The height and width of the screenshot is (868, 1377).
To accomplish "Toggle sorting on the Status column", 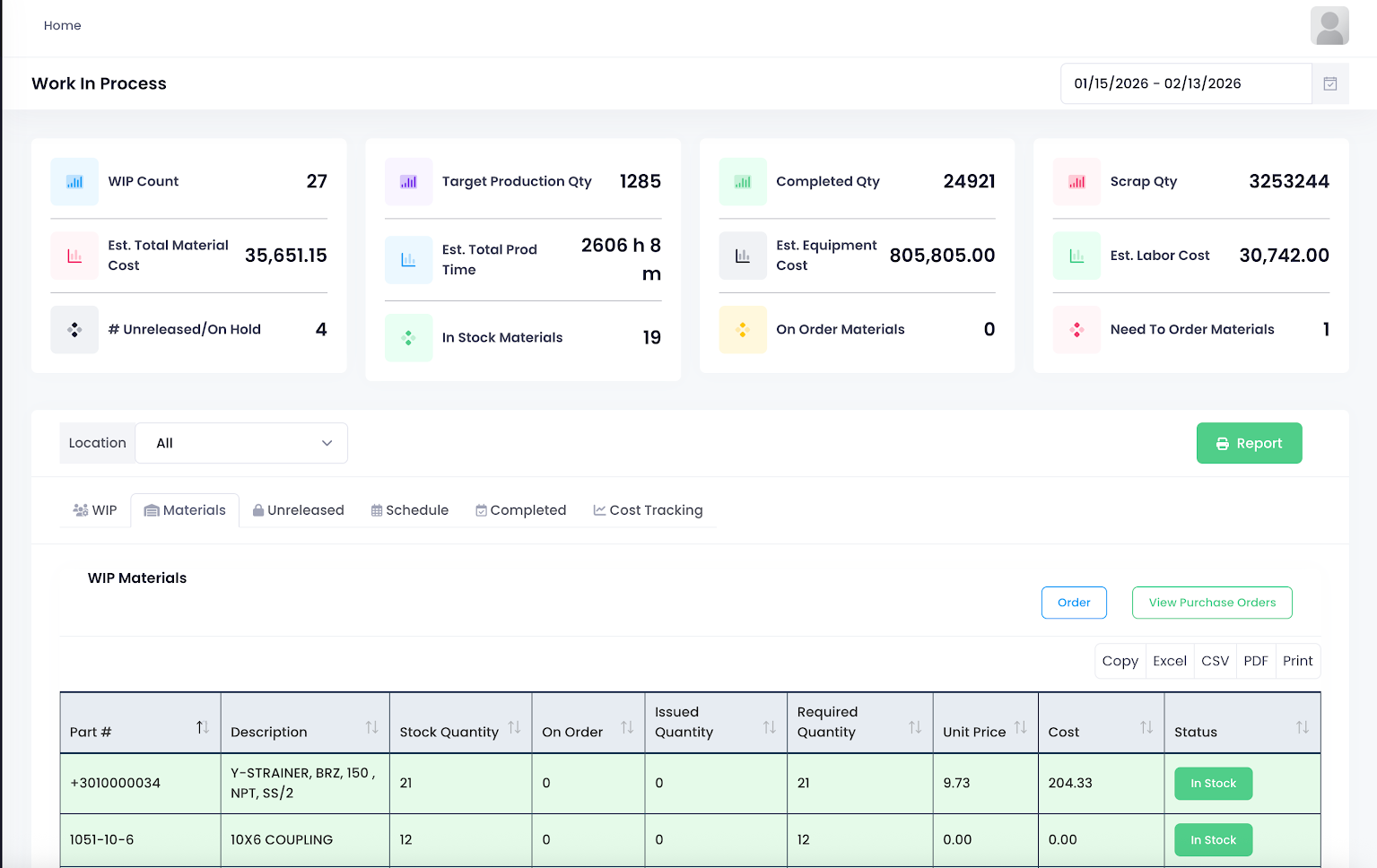I will coord(1303,728).
